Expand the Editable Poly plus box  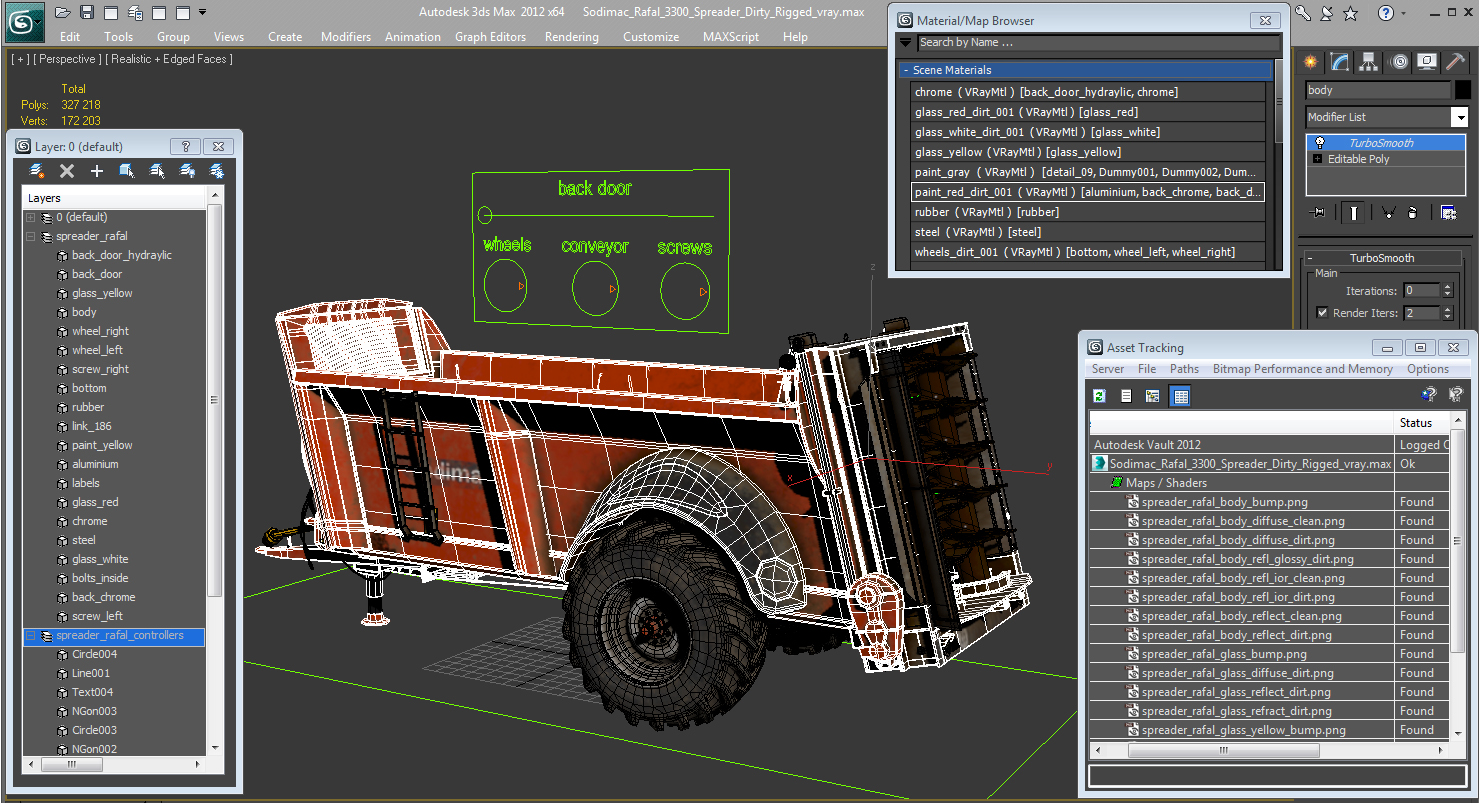(x=1317, y=159)
